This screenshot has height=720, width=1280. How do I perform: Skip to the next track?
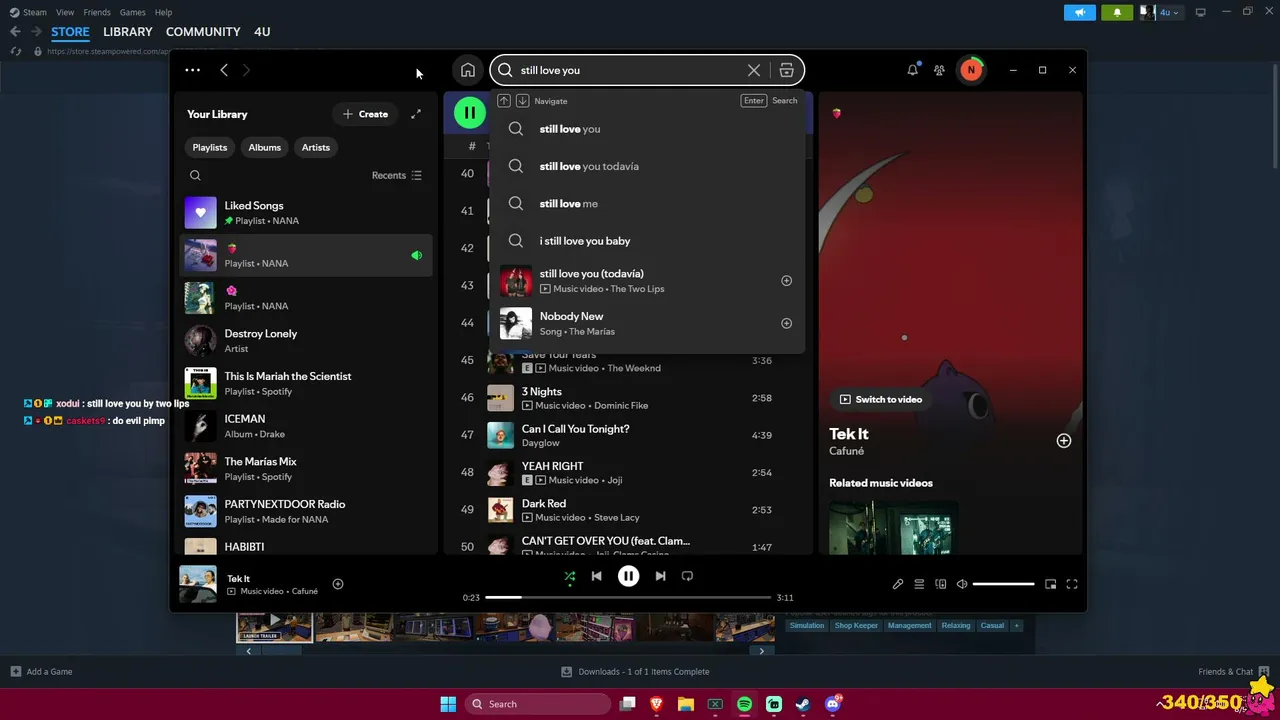(660, 576)
